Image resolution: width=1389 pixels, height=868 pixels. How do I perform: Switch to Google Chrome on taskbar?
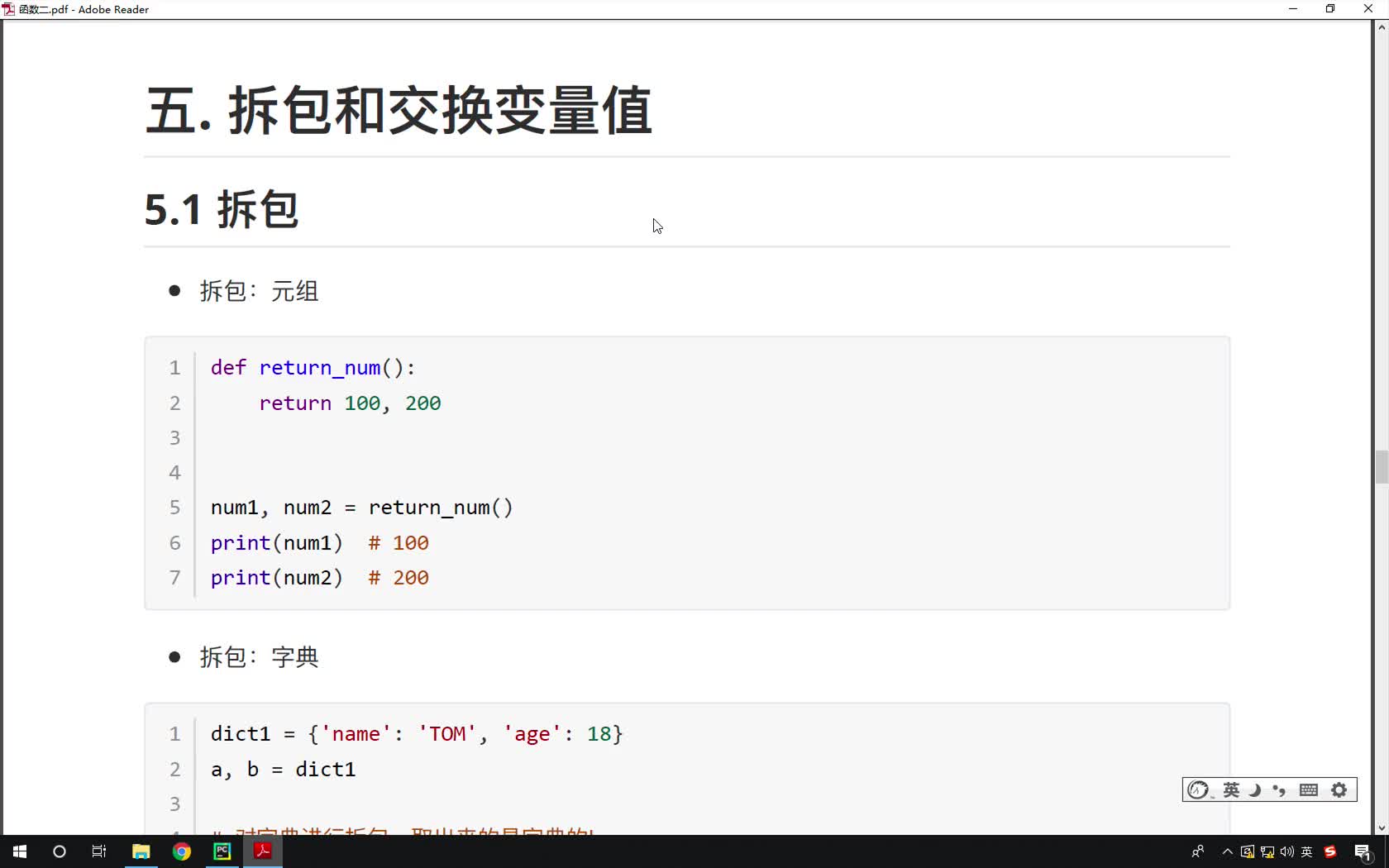[x=182, y=851]
